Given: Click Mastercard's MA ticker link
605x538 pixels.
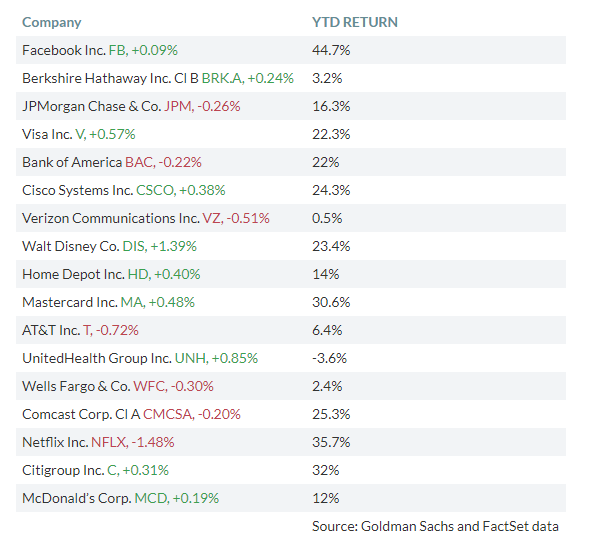Looking at the screenshot, I should (130, 302).
